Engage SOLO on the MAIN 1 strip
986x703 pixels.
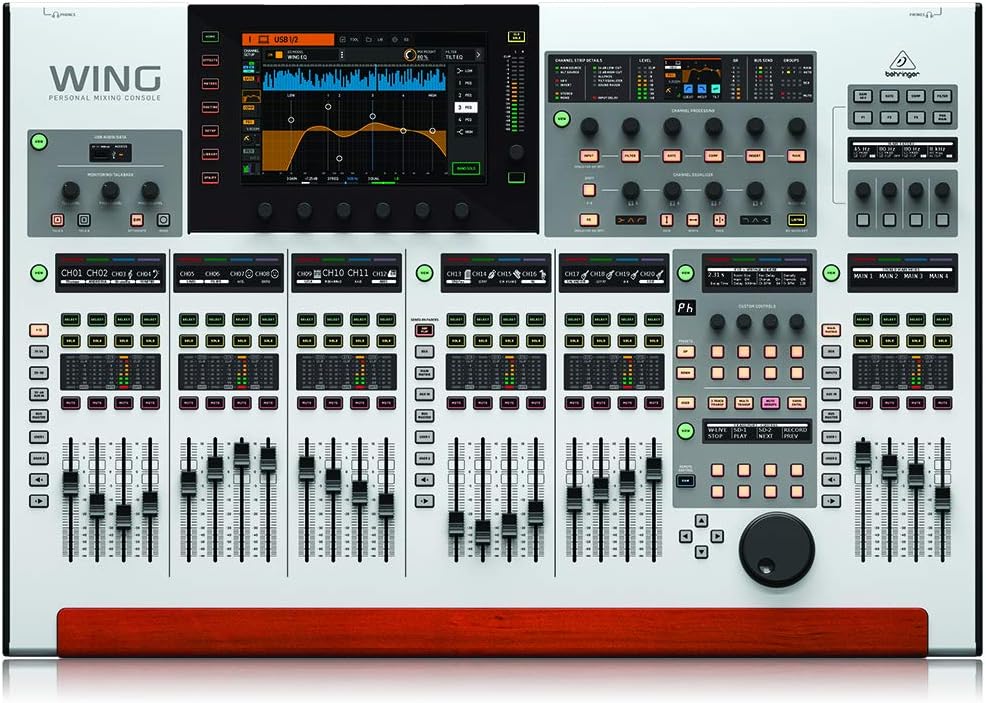click(864, 340)
